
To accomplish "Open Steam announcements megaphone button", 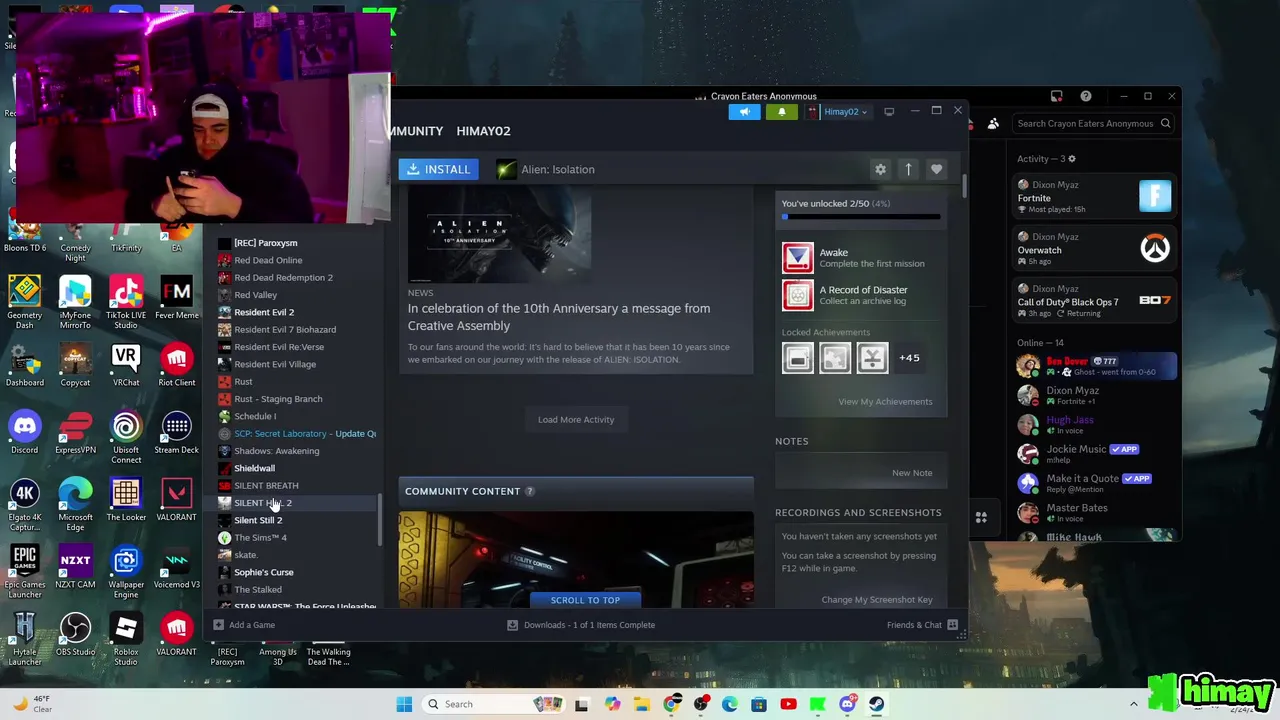I will (744, 111).
